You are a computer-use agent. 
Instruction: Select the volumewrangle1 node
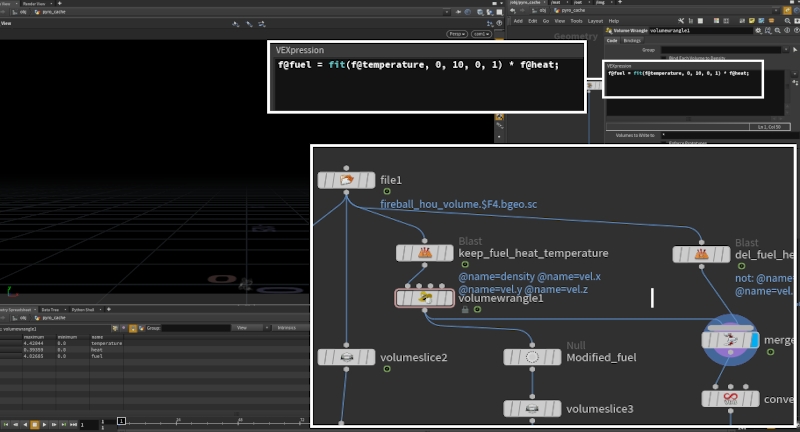425,298
